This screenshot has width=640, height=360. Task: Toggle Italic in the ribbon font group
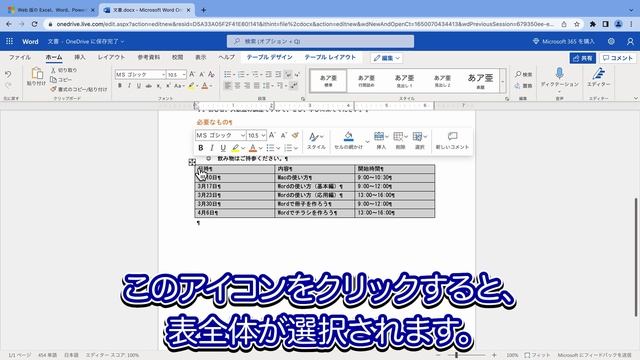pyautogui.click(x=129, y=86)
